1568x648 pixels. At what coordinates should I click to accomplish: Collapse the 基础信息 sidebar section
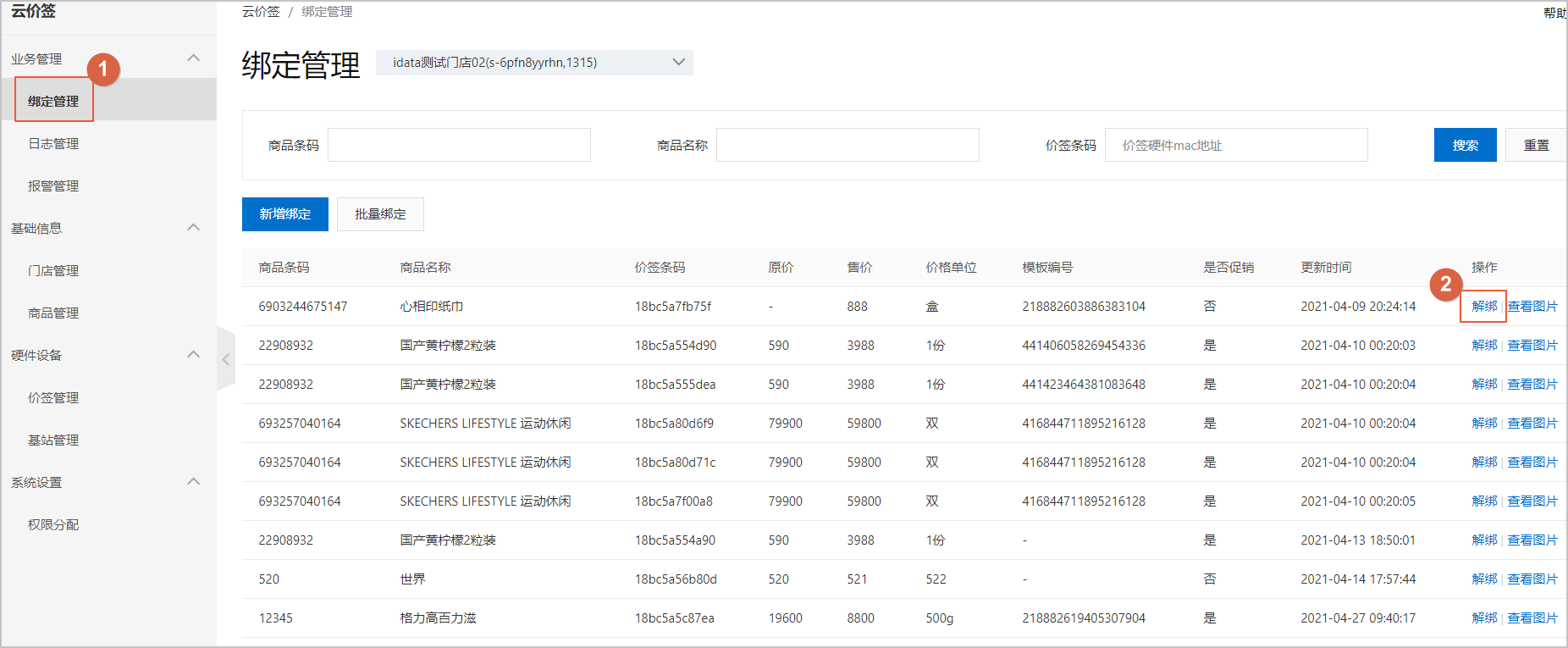tap(193, 228)
